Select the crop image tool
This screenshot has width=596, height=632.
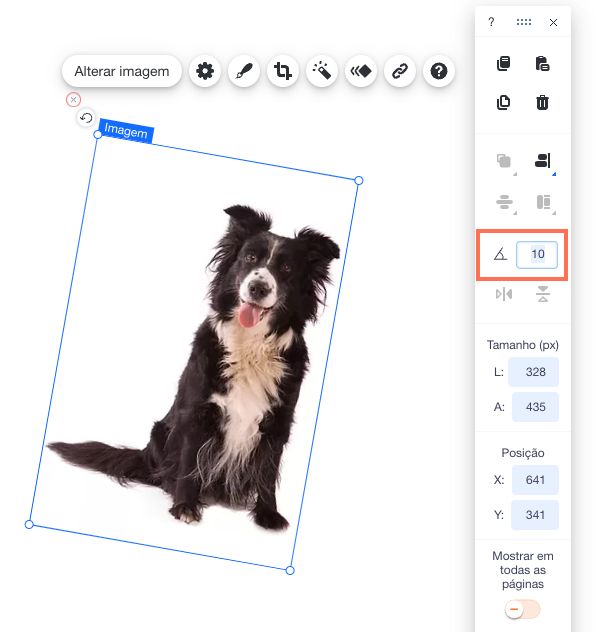tap(283, 71)
